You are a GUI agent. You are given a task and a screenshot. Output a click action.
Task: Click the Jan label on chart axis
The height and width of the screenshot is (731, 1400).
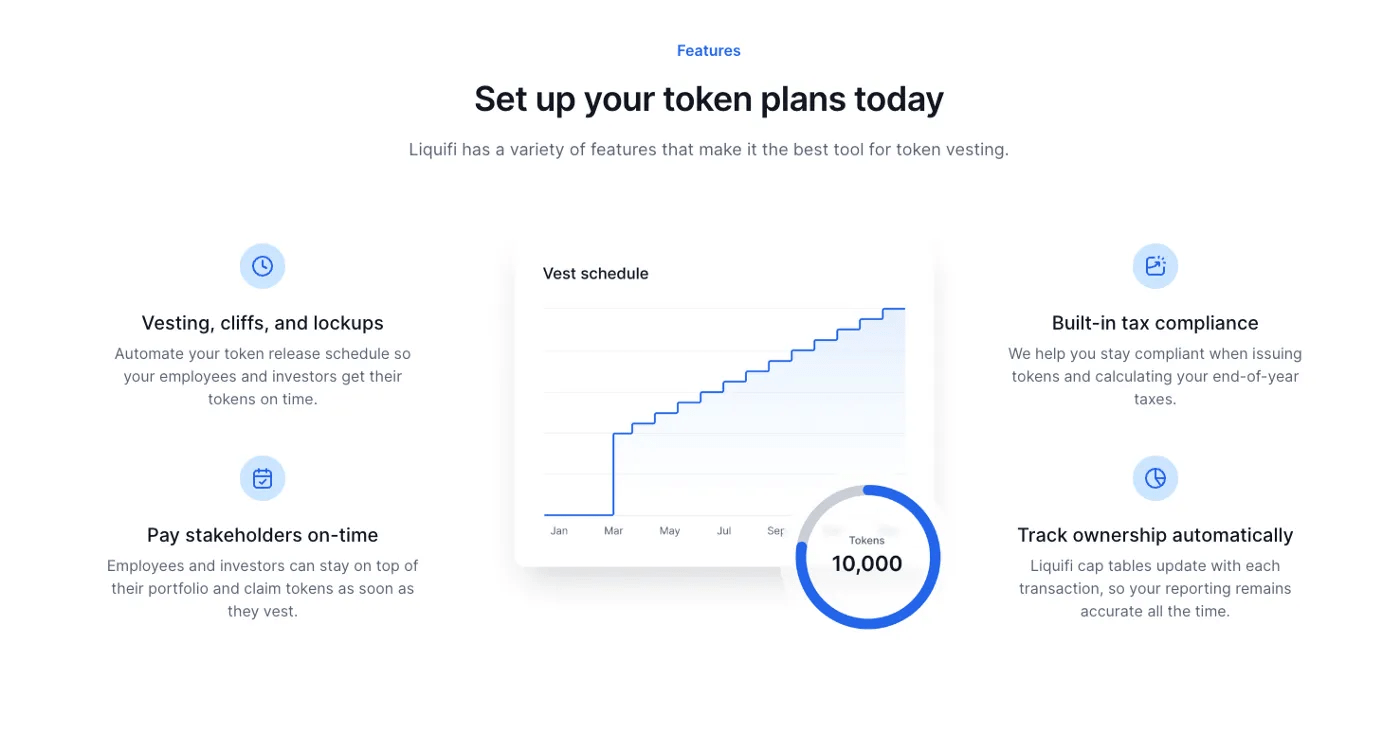click(559, 531)
